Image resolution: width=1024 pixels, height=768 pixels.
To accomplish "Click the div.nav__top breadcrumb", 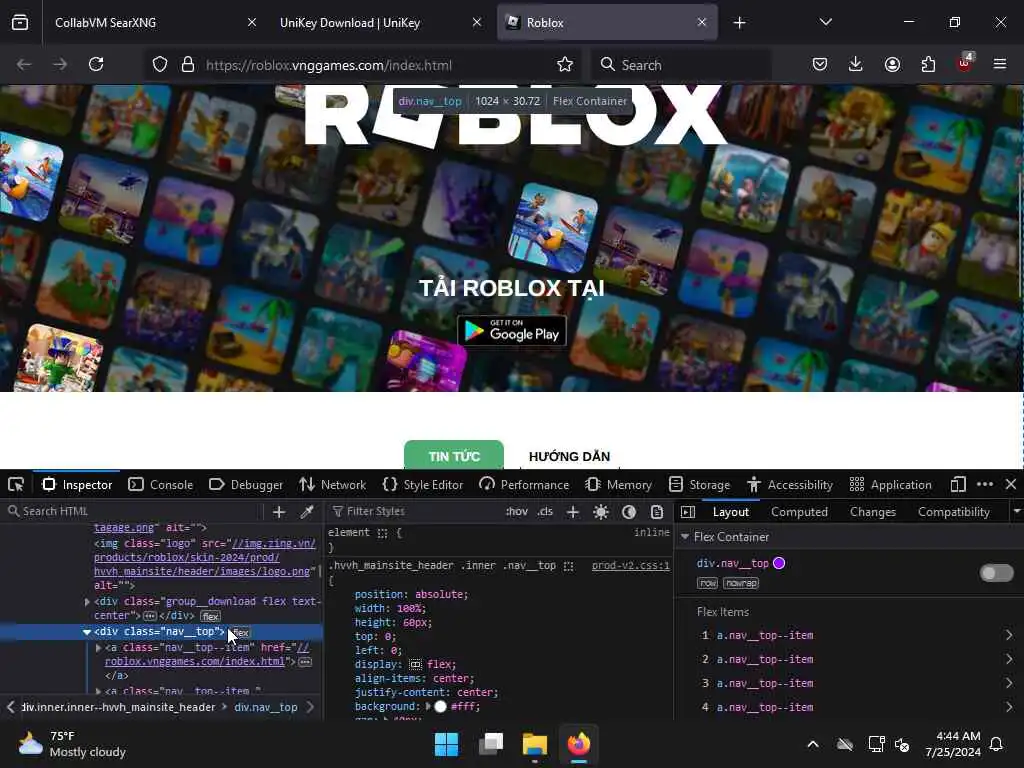I will [266, 707].
